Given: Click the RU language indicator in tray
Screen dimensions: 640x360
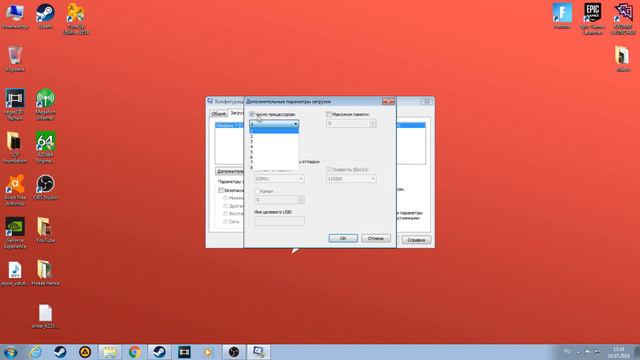Looking at the screenshot, I should click(x=567, y=351).
